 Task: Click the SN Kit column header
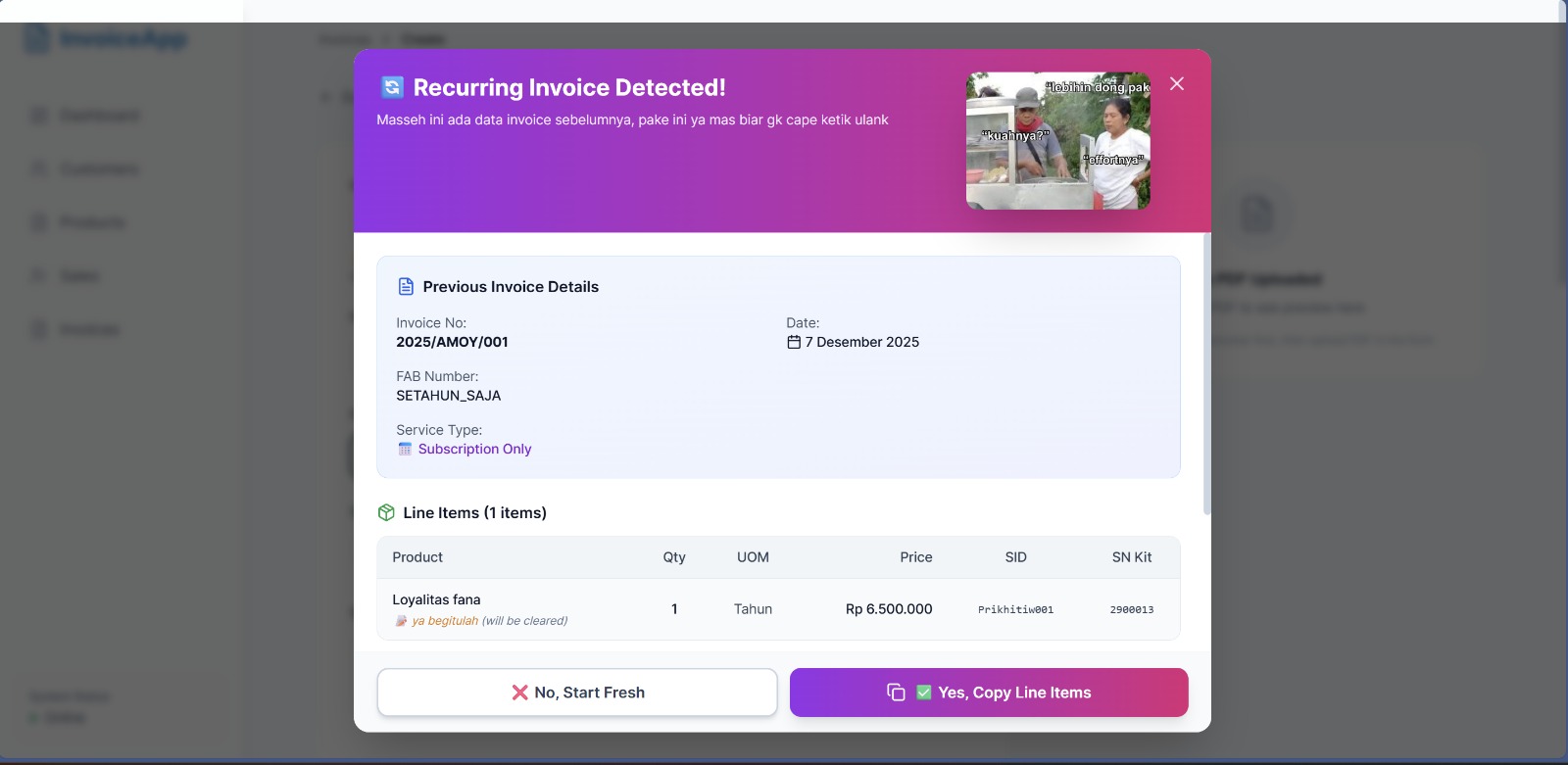(x=1132, y=557)
